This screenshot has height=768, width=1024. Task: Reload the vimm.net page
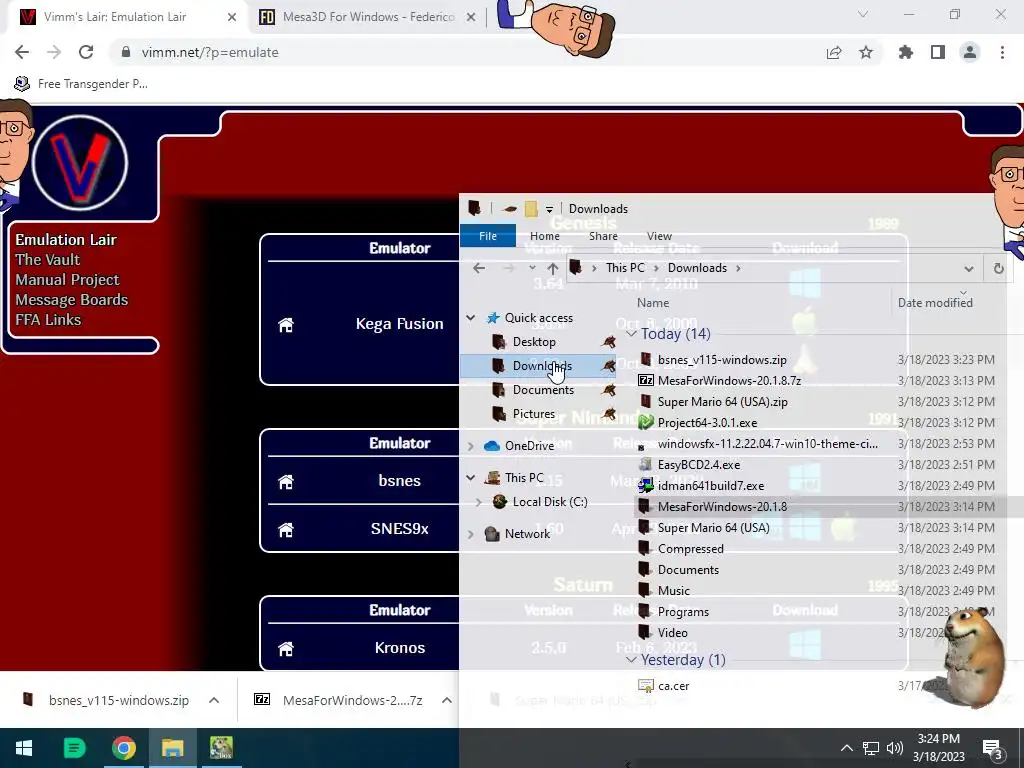tap(86, 52)
